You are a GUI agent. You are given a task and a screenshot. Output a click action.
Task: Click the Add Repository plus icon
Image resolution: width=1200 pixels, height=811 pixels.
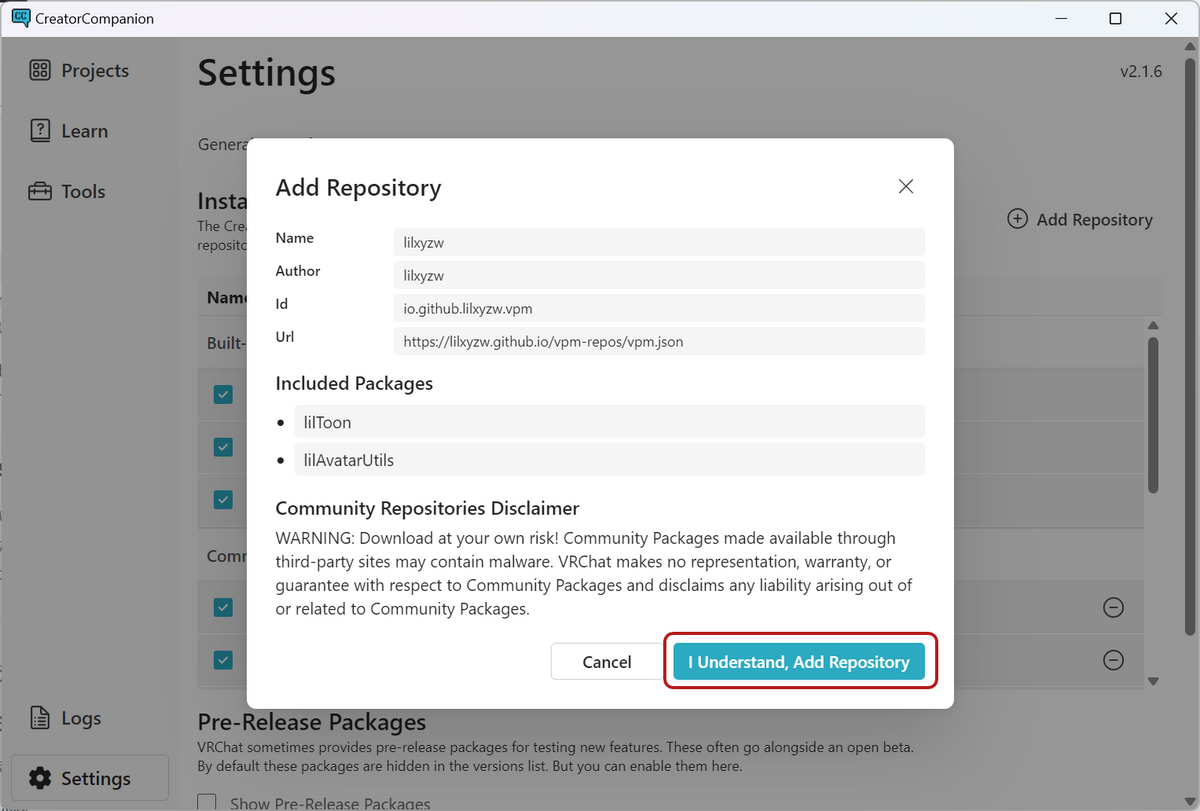(1017, 219)
